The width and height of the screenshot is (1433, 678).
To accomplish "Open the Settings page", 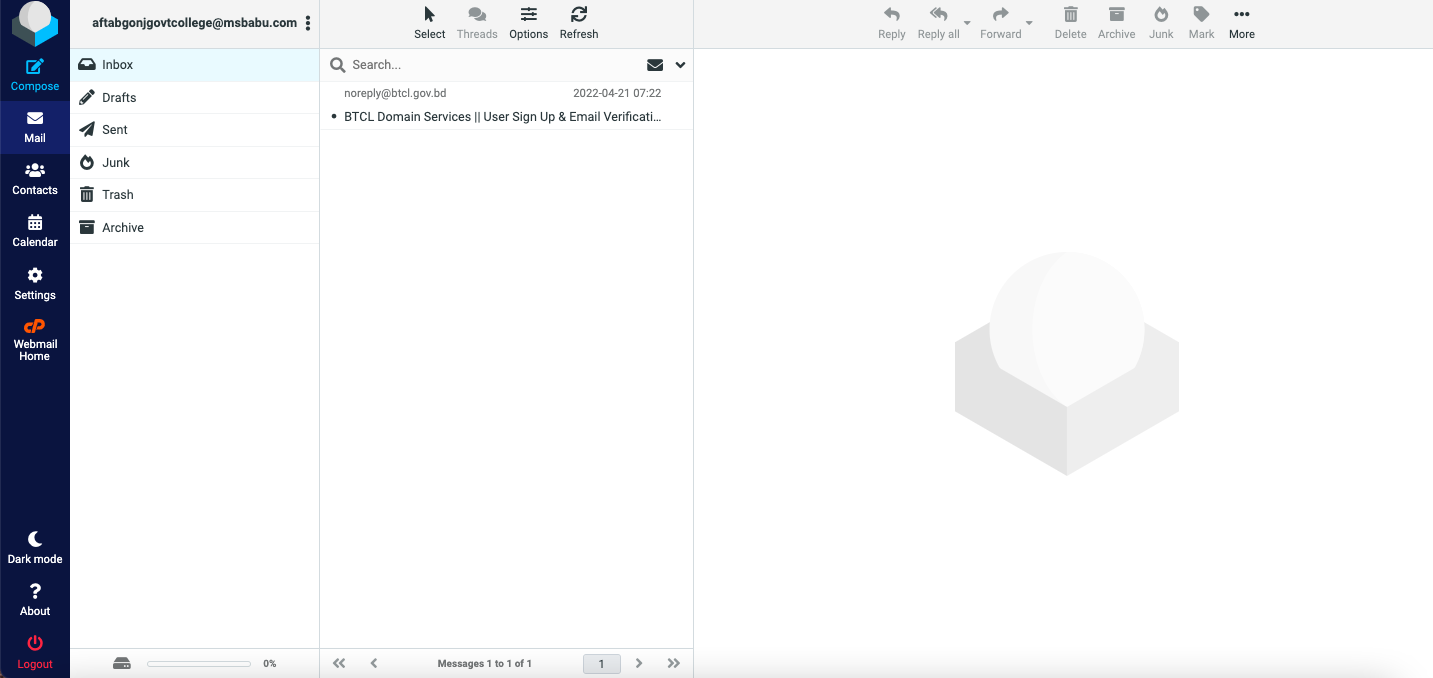I will [x=35, y=284].
